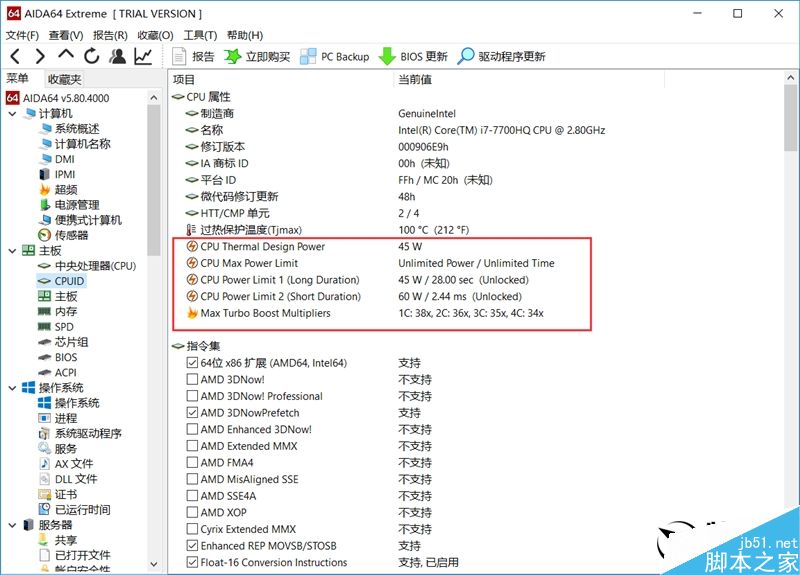Open the 查看(V) menu
The width and height of the screenshot is (800, 575).
pos(66,35)
